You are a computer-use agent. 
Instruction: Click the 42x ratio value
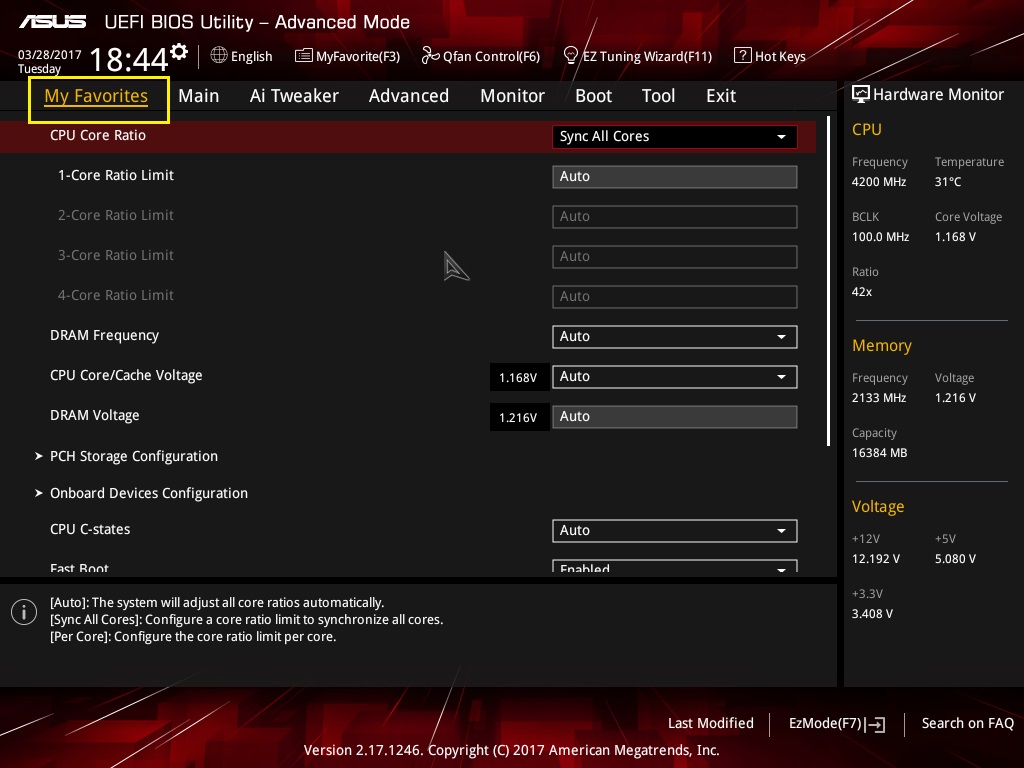click(862, 291)
